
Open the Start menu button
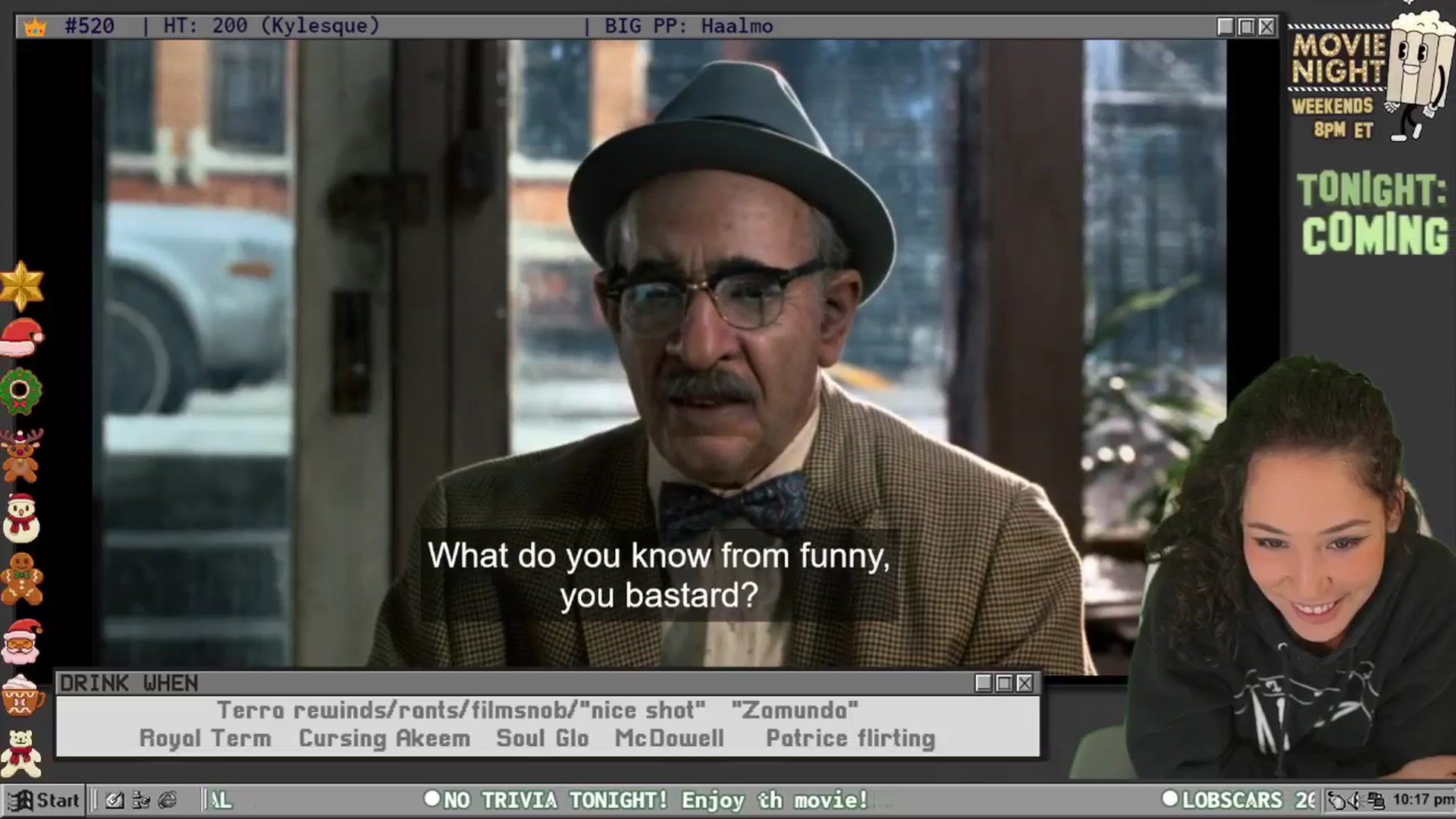click(x=44, y=800)
